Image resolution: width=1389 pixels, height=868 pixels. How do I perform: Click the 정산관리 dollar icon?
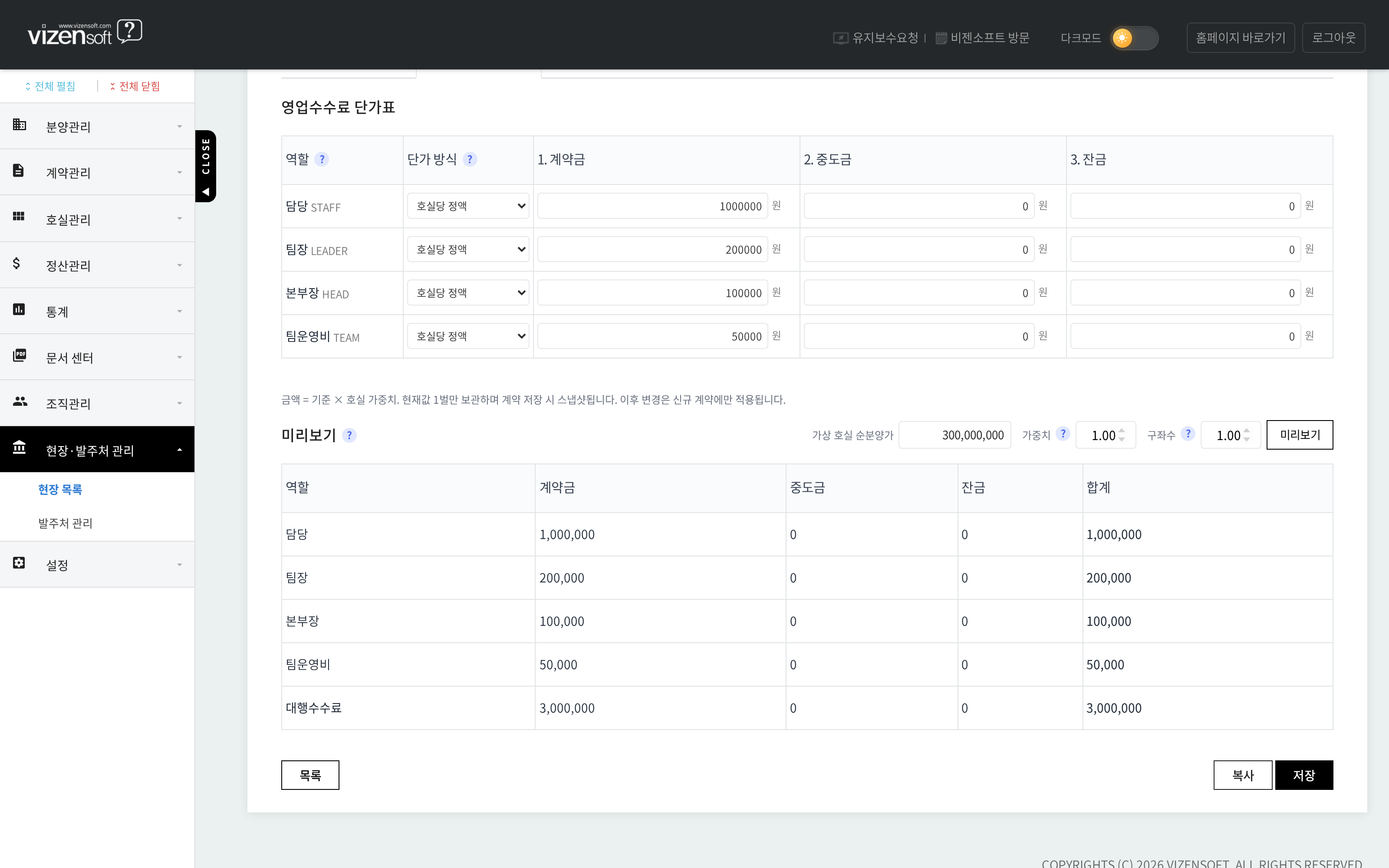coord(16,263)
